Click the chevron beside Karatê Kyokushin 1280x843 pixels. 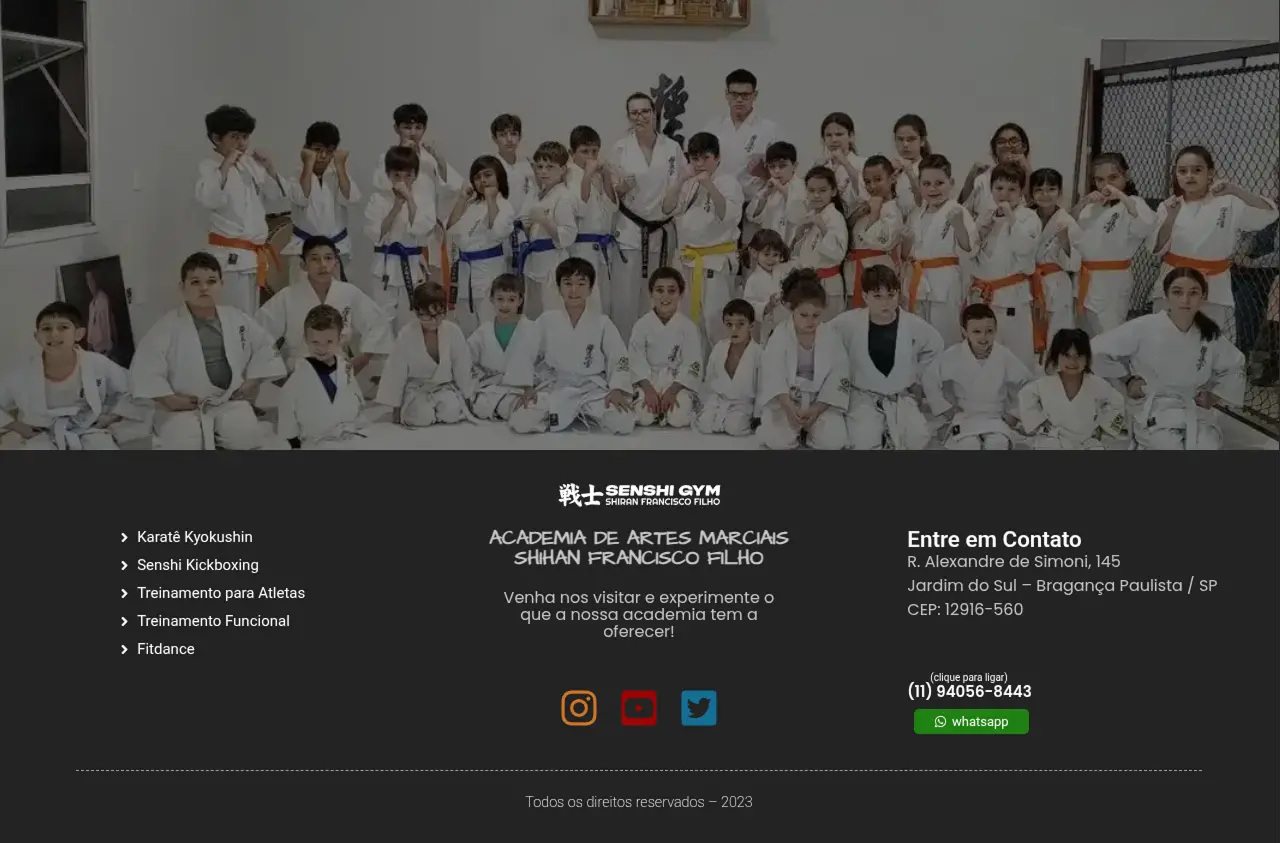point(124,537)
